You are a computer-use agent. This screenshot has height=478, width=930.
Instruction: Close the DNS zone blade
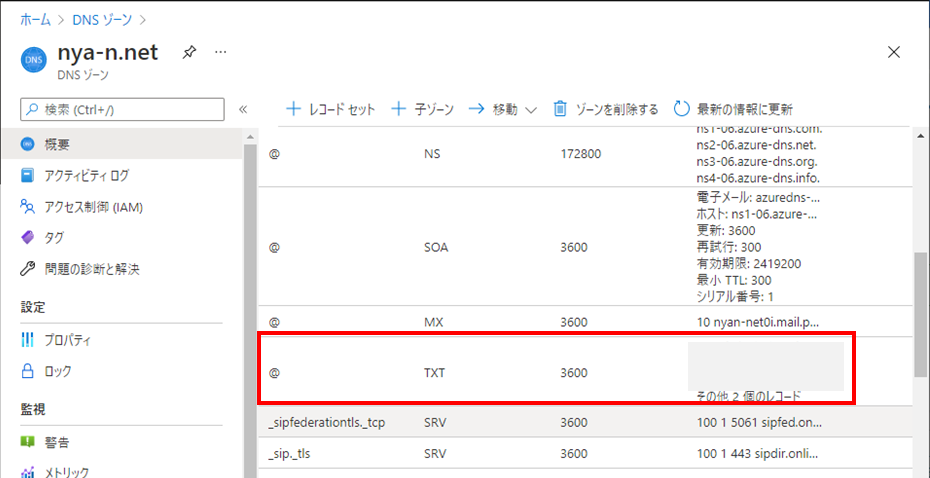pyautogui.click(x=894, y=52)
